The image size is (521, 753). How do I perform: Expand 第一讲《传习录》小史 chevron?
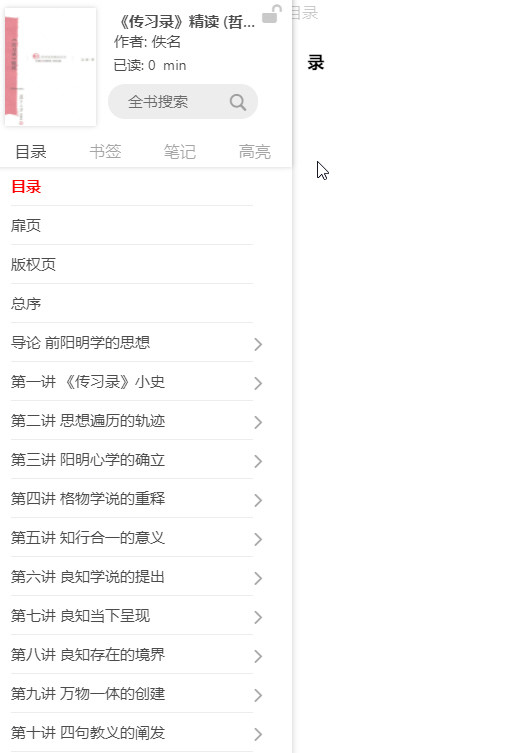tap(258, 383)
